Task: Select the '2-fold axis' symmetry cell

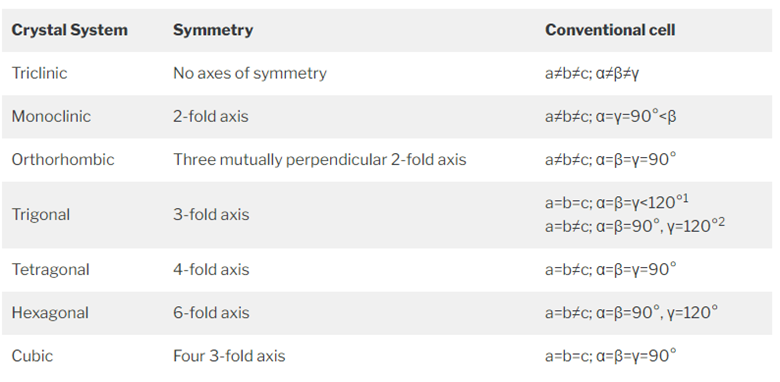Action: pyautogui.click(x=211, y=116)
